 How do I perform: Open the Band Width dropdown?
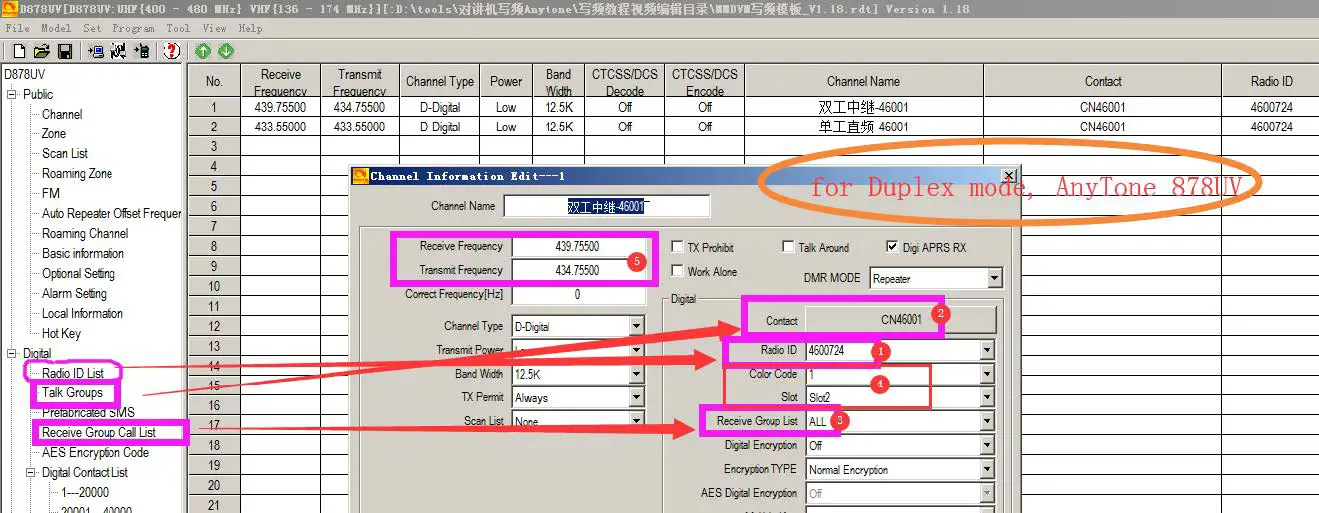[637, 374]
